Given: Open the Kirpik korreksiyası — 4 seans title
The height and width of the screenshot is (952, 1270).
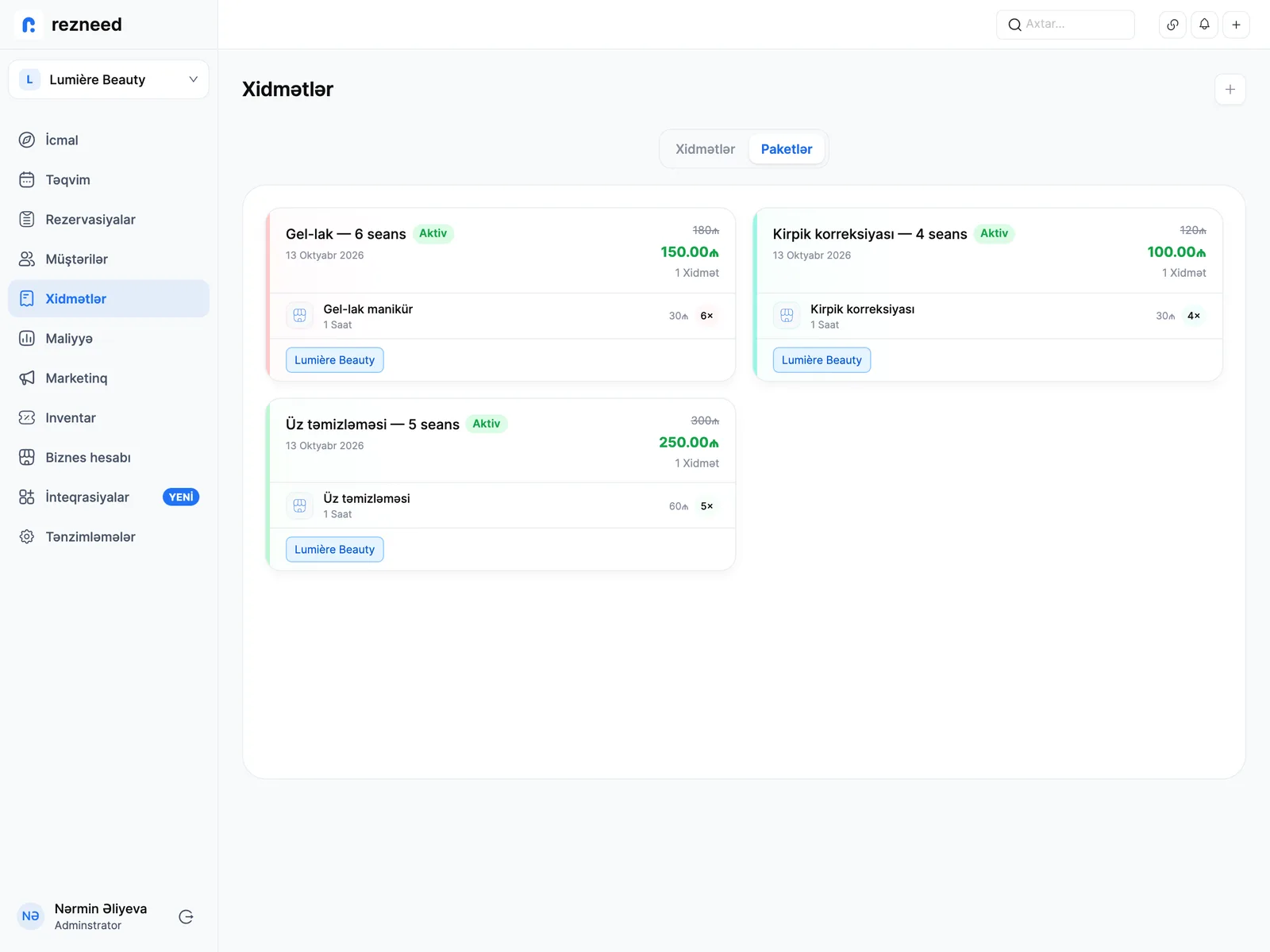Looking at the screenshot, I should tap(870, 234).
